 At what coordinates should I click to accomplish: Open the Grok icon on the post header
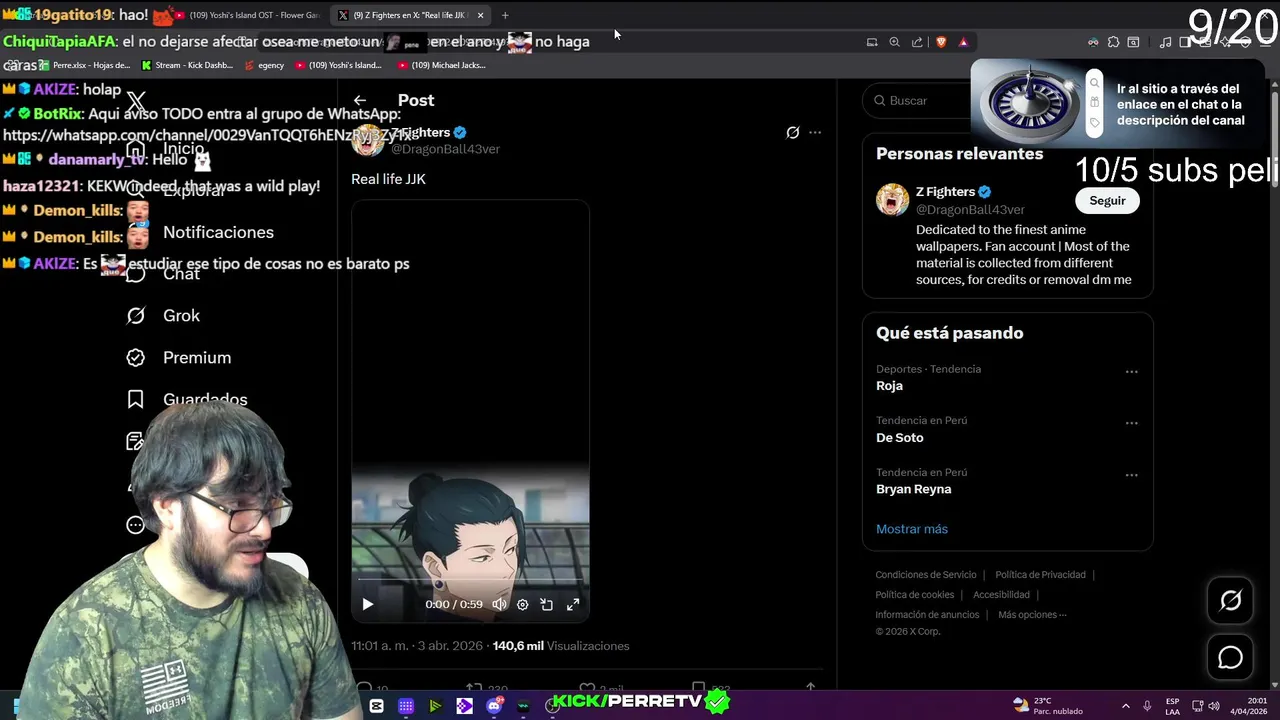point(793,132)
